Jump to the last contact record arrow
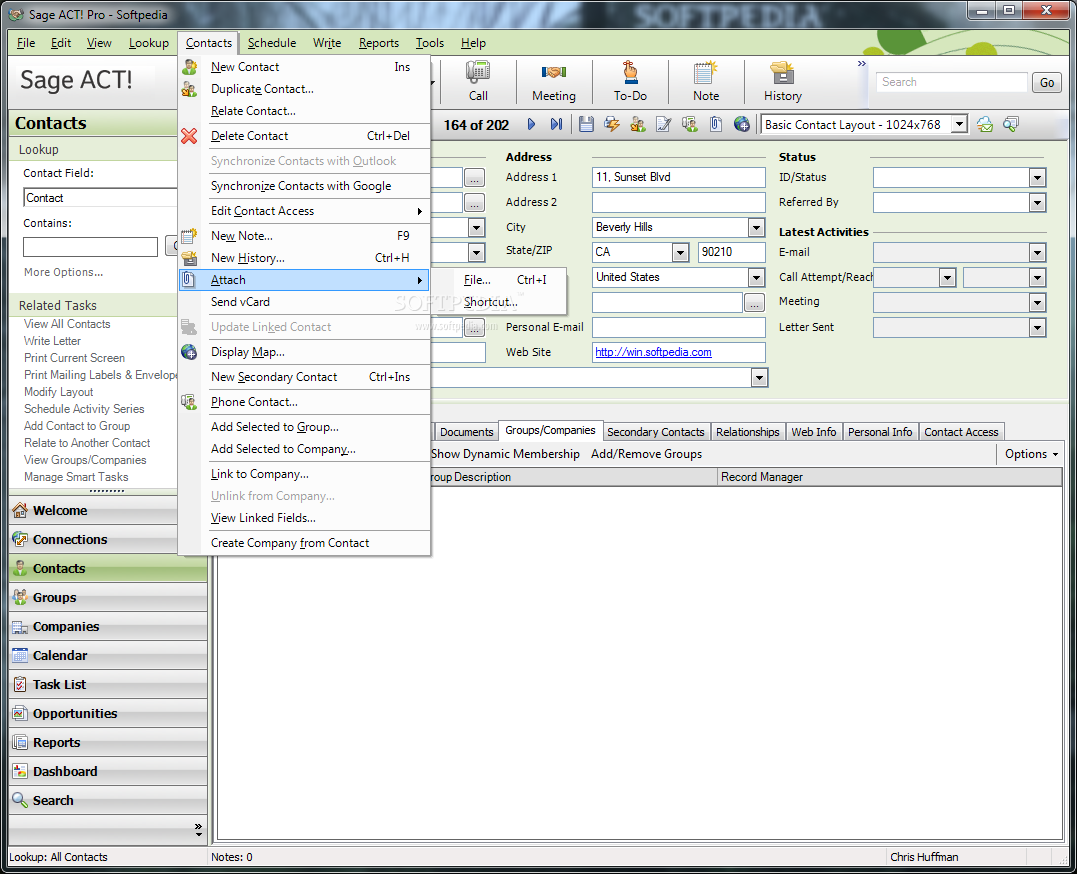 click(556, 124)
